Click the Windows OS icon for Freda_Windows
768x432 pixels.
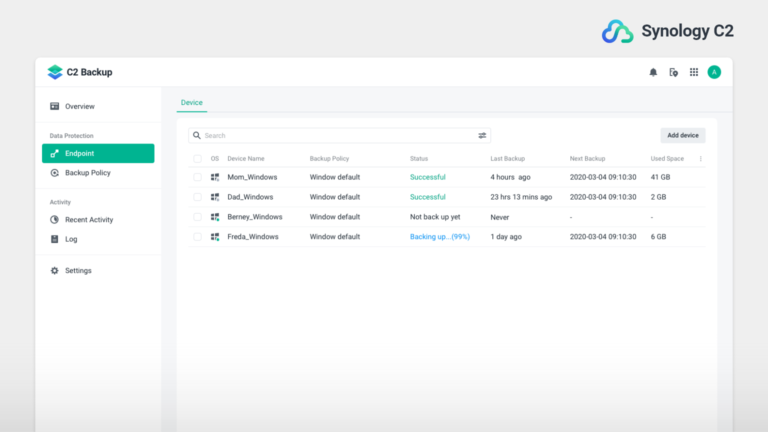(x=215, y=237)
